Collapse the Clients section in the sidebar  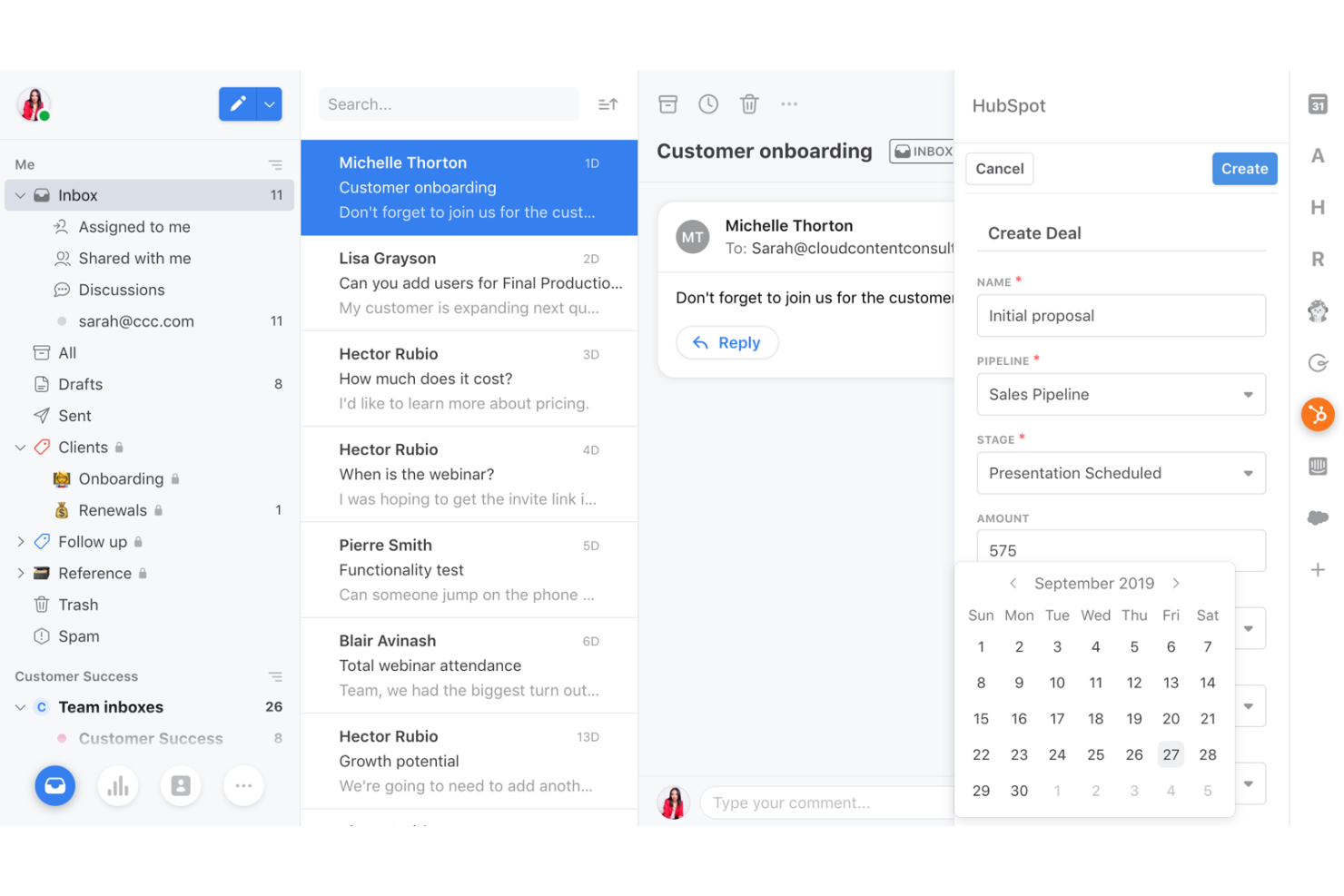click(20, 447)
